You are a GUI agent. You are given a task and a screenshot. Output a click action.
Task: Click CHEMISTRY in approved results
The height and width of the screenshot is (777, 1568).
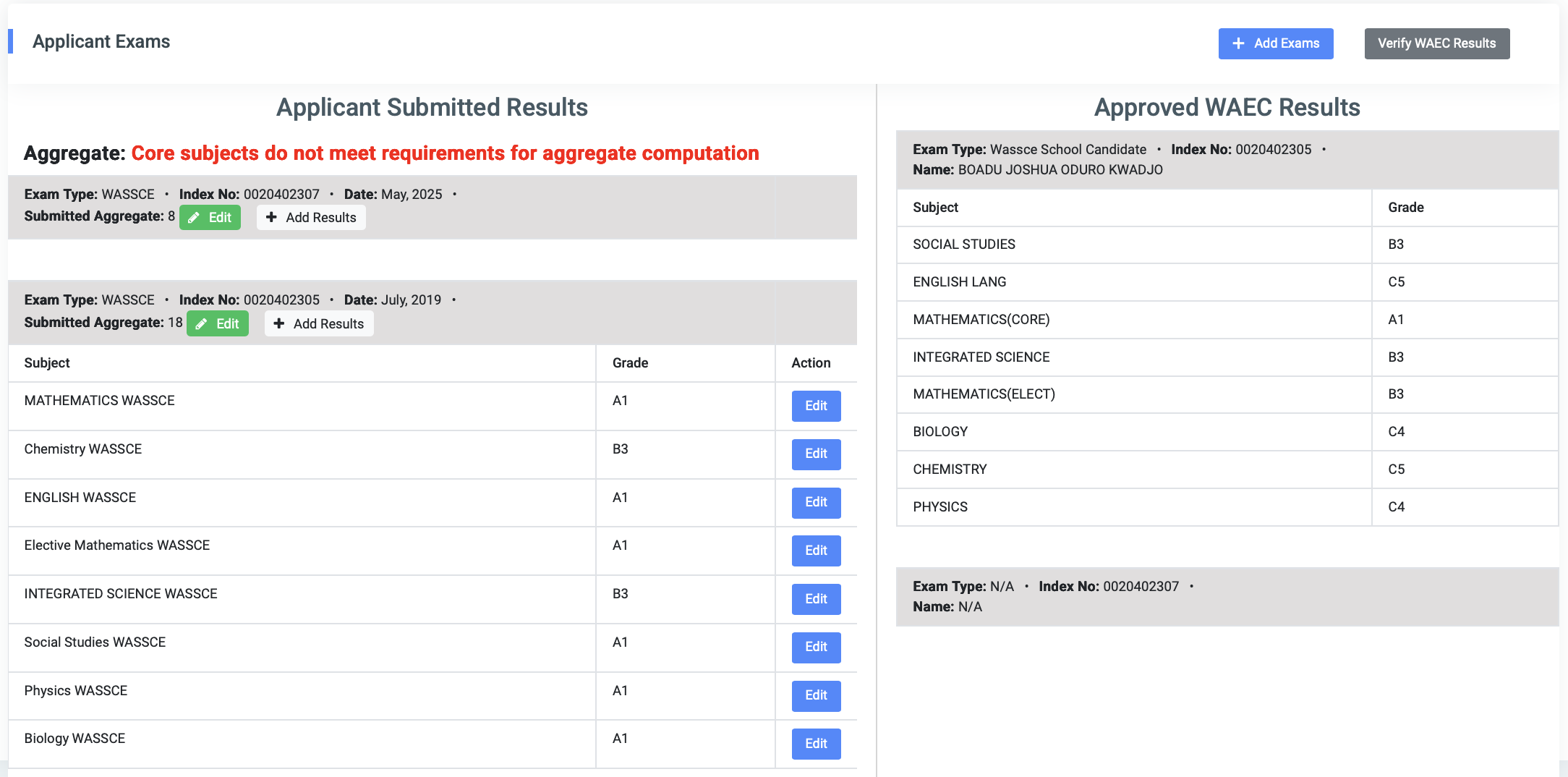point(950,470)
